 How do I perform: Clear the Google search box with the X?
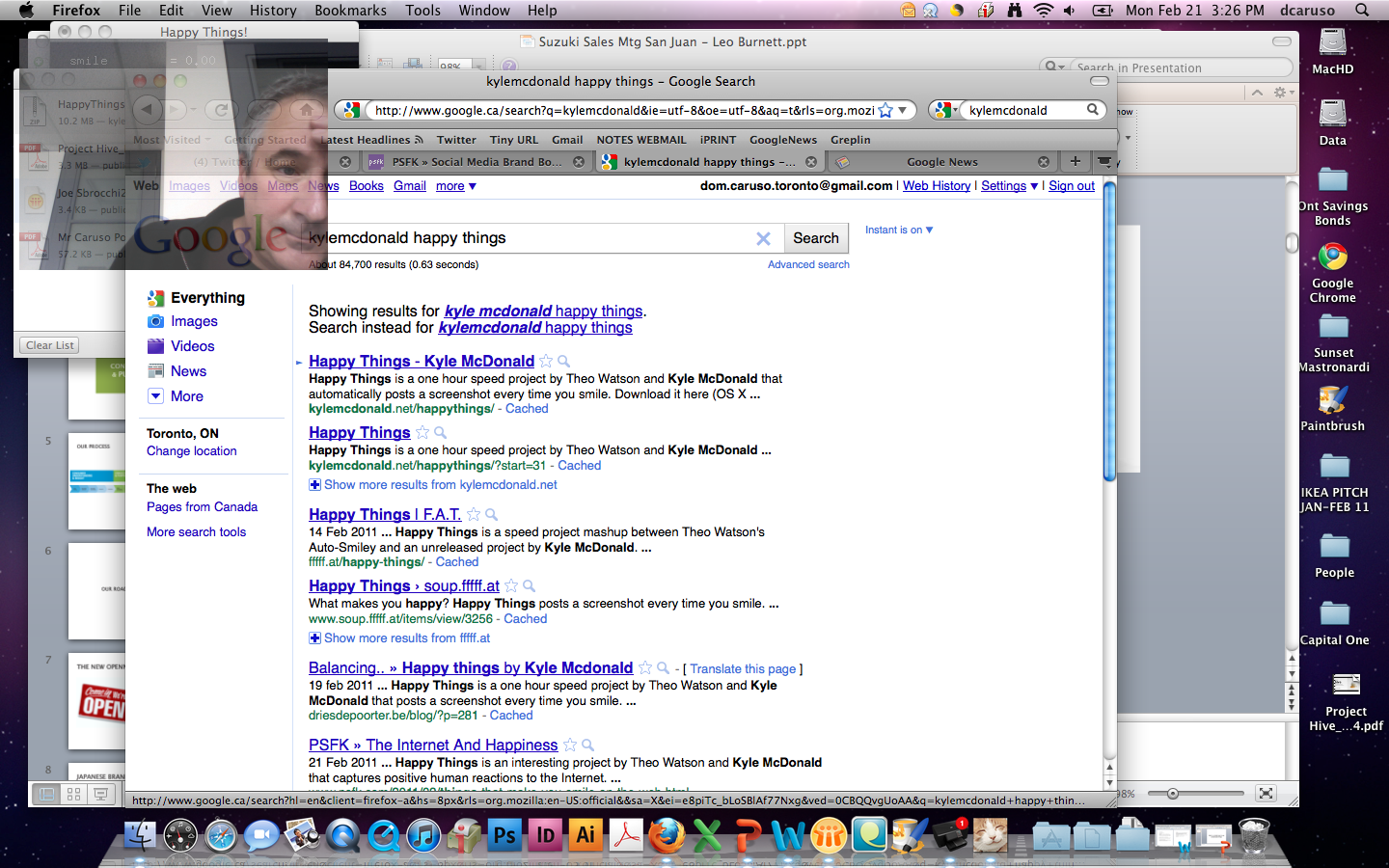[763, 238]
